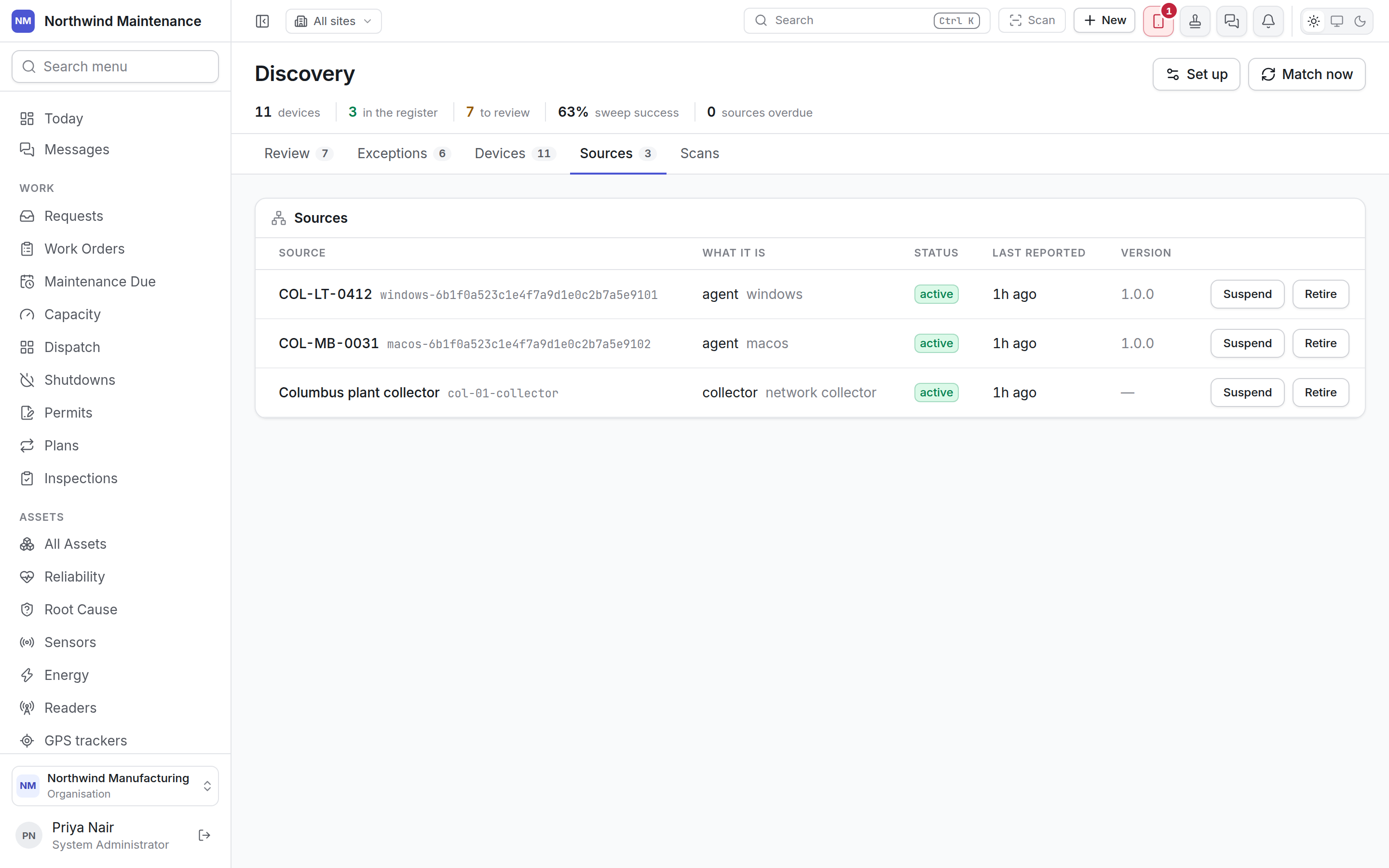Image resolution: width=1389 pixels, height=868 pixels.
Task: Open Maintenance Due in the sidebar
Action: coord(115,281)
